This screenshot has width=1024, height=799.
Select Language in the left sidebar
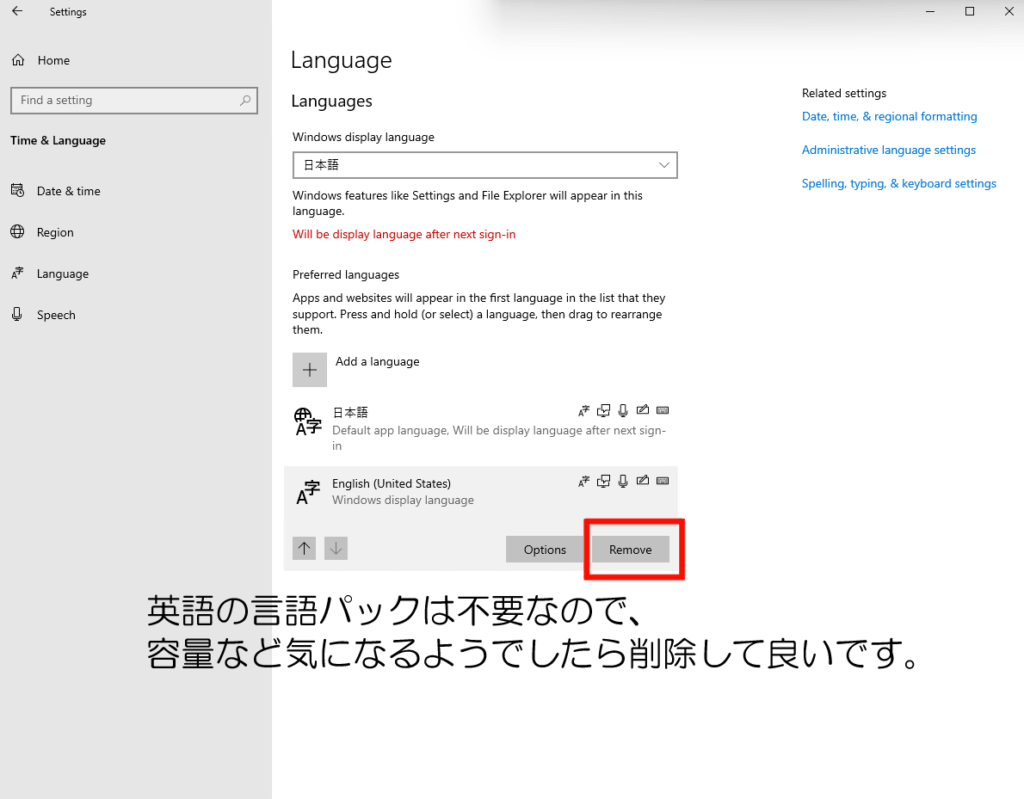[x=62, y=274]
